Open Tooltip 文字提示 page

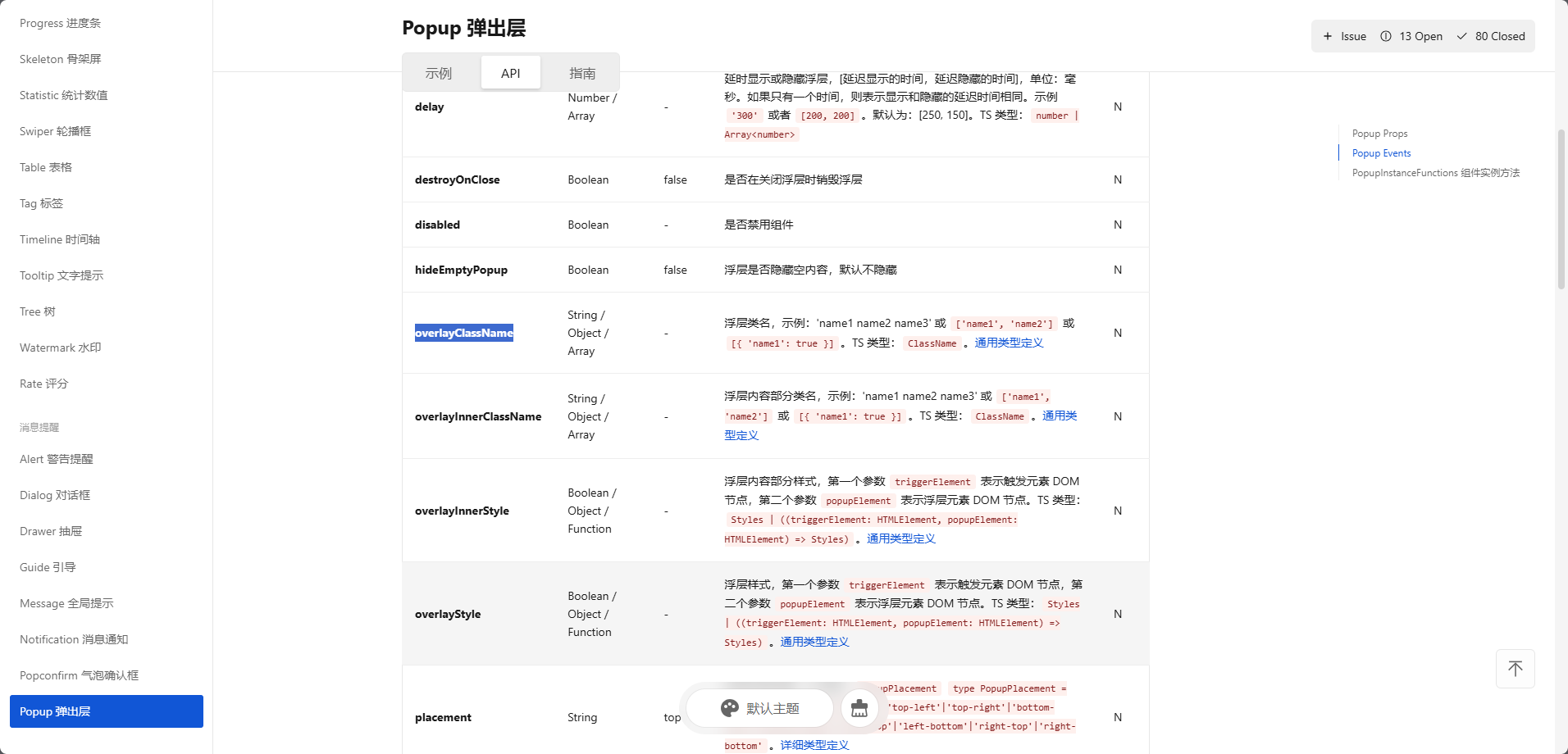pyautogui.click(x=107, y=275)
